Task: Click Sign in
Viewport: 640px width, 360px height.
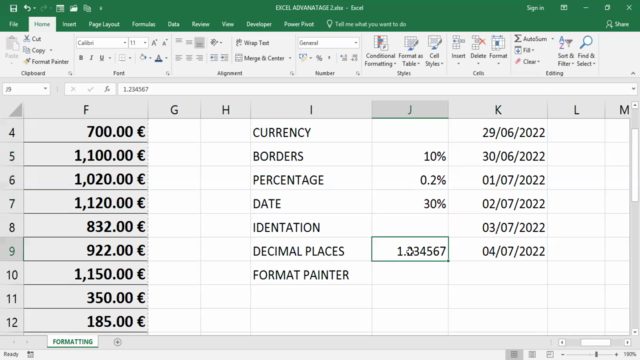Action: 535,8
